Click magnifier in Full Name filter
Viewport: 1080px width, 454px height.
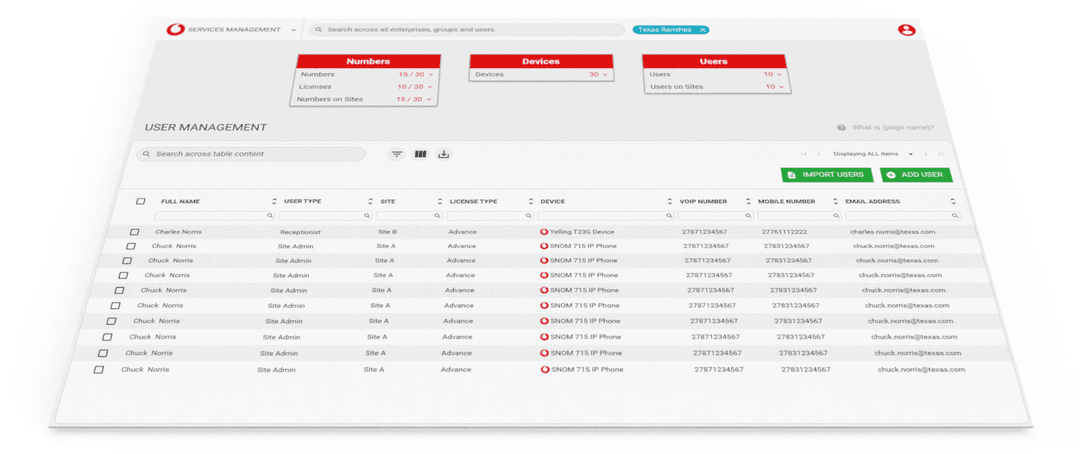(270, 216)
